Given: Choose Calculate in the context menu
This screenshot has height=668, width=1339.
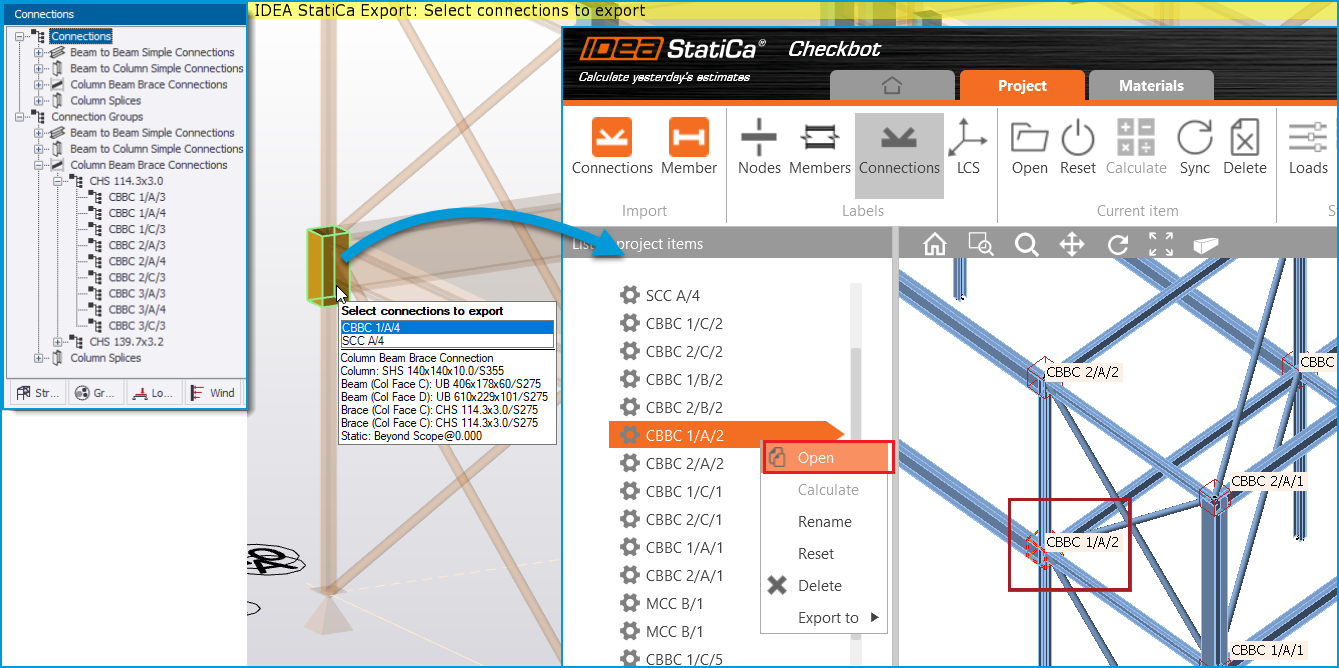Looking at the screenshot, I should point(827,490).
